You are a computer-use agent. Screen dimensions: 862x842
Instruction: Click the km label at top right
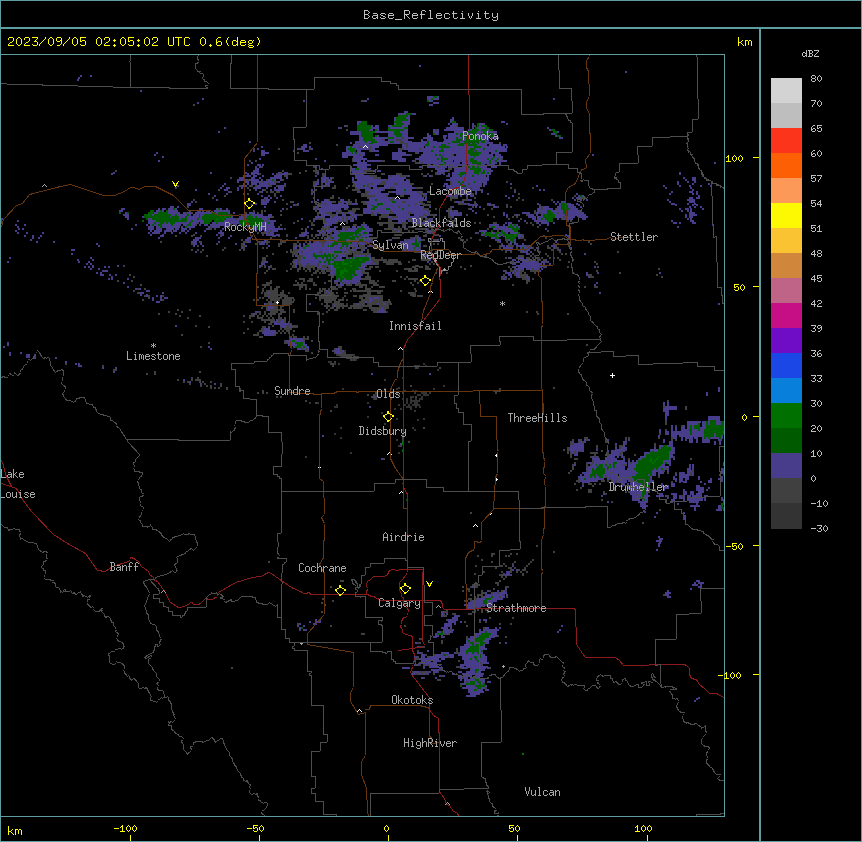[744, 42]
